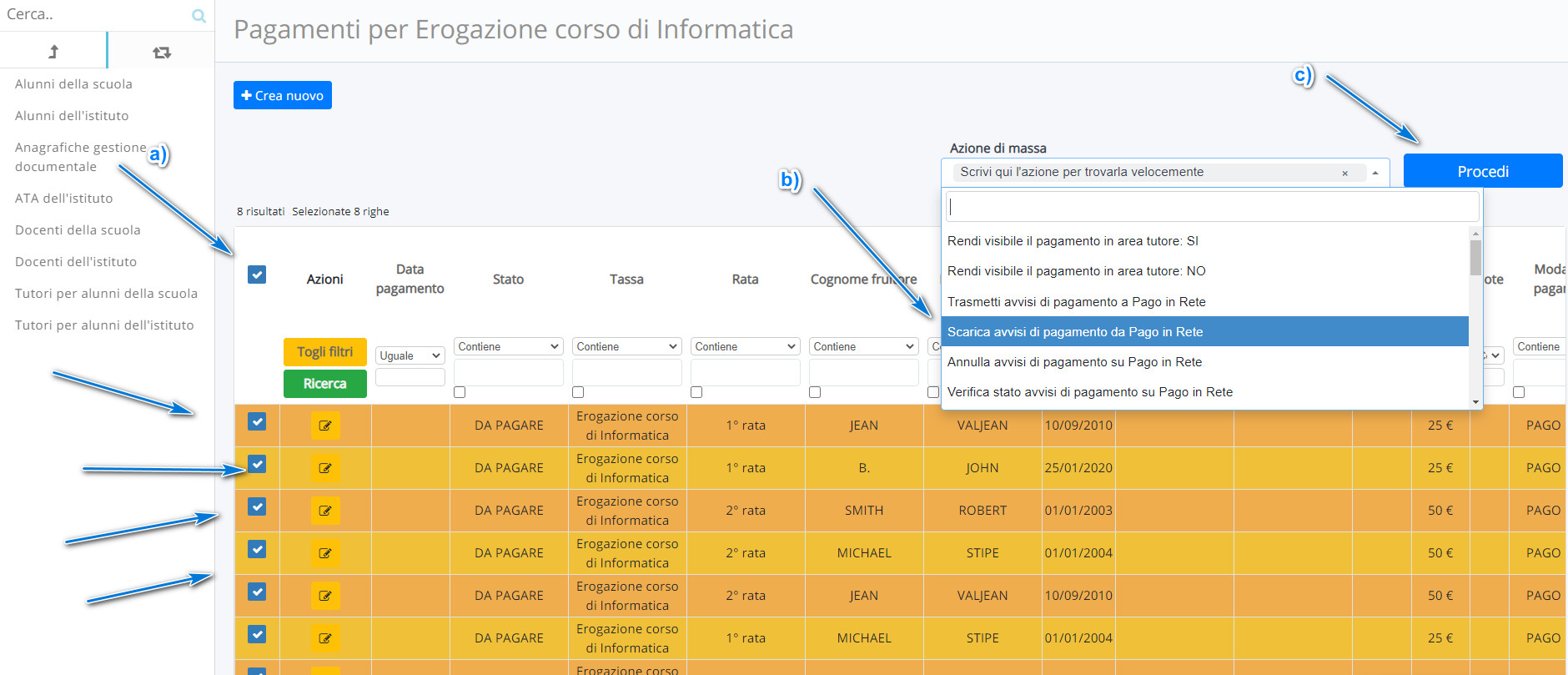Edit the B. JOHN payment row
1568x675 pixels.
click(x=325, y=468)
